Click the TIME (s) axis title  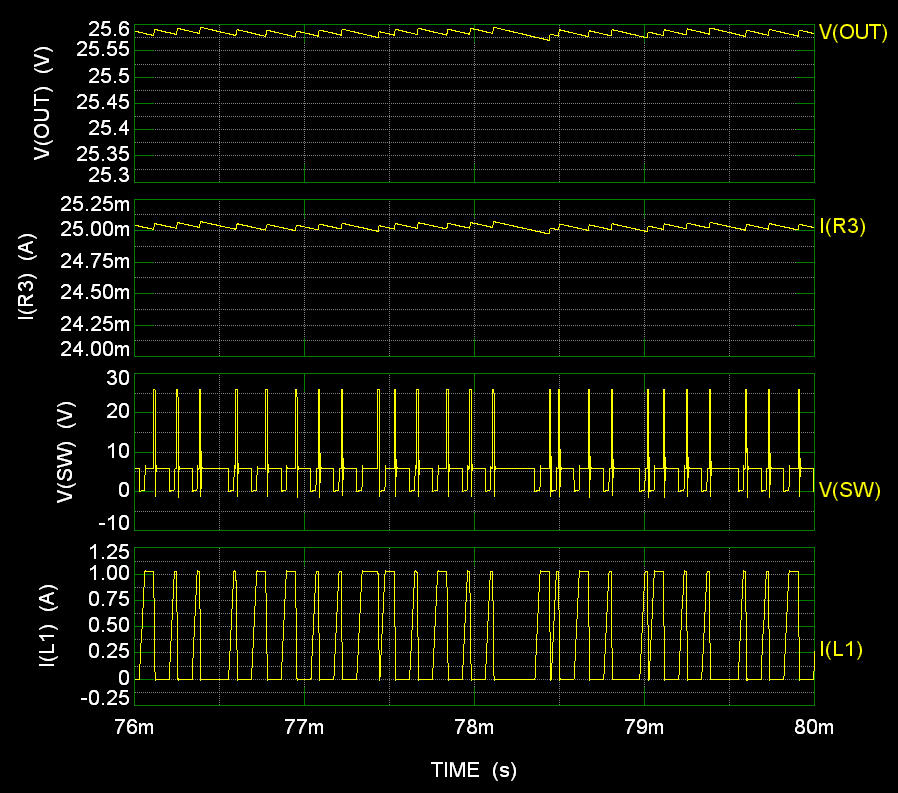[474, 770]
